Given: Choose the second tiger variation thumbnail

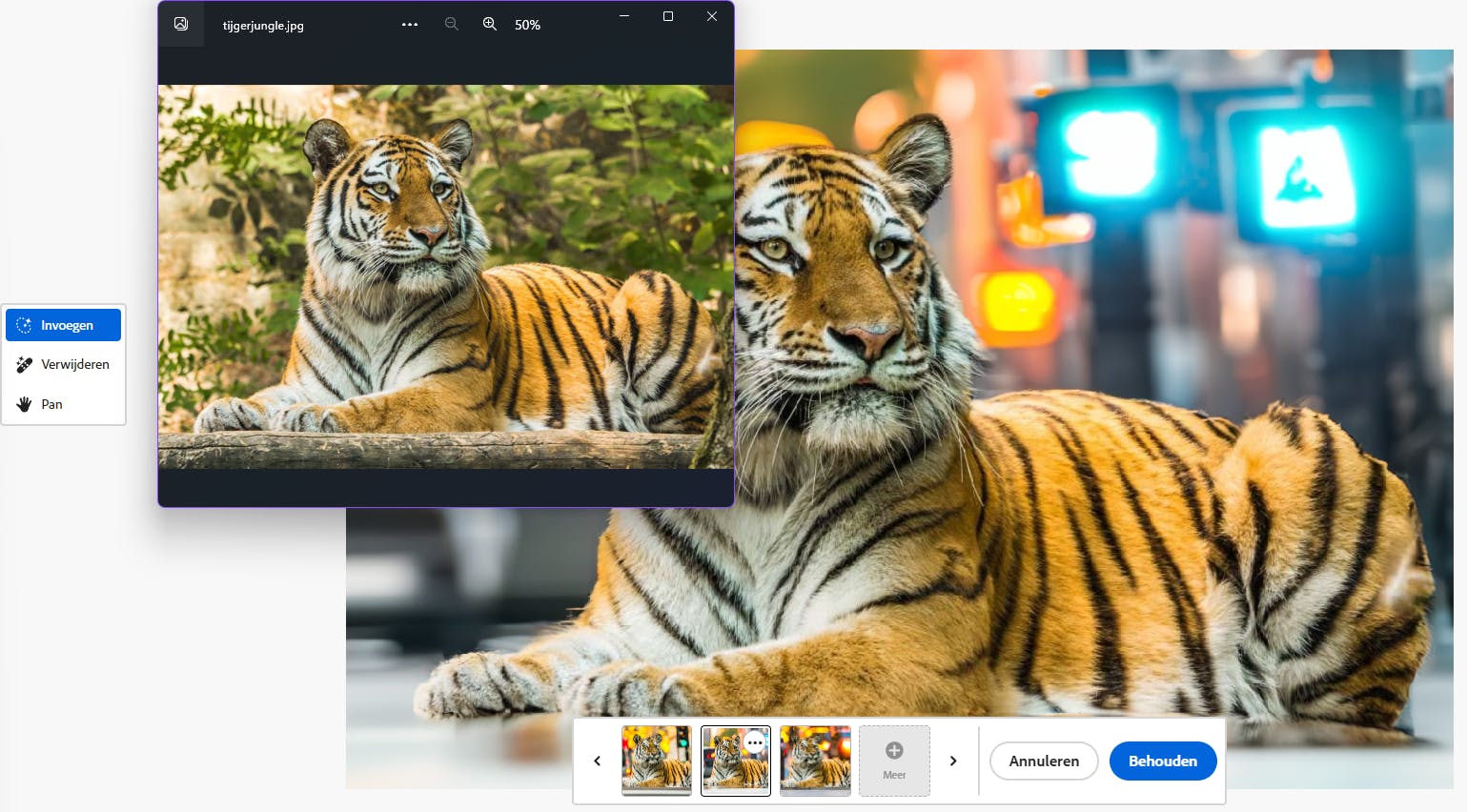Looking at the screenshot, I should tap(736, 760).
